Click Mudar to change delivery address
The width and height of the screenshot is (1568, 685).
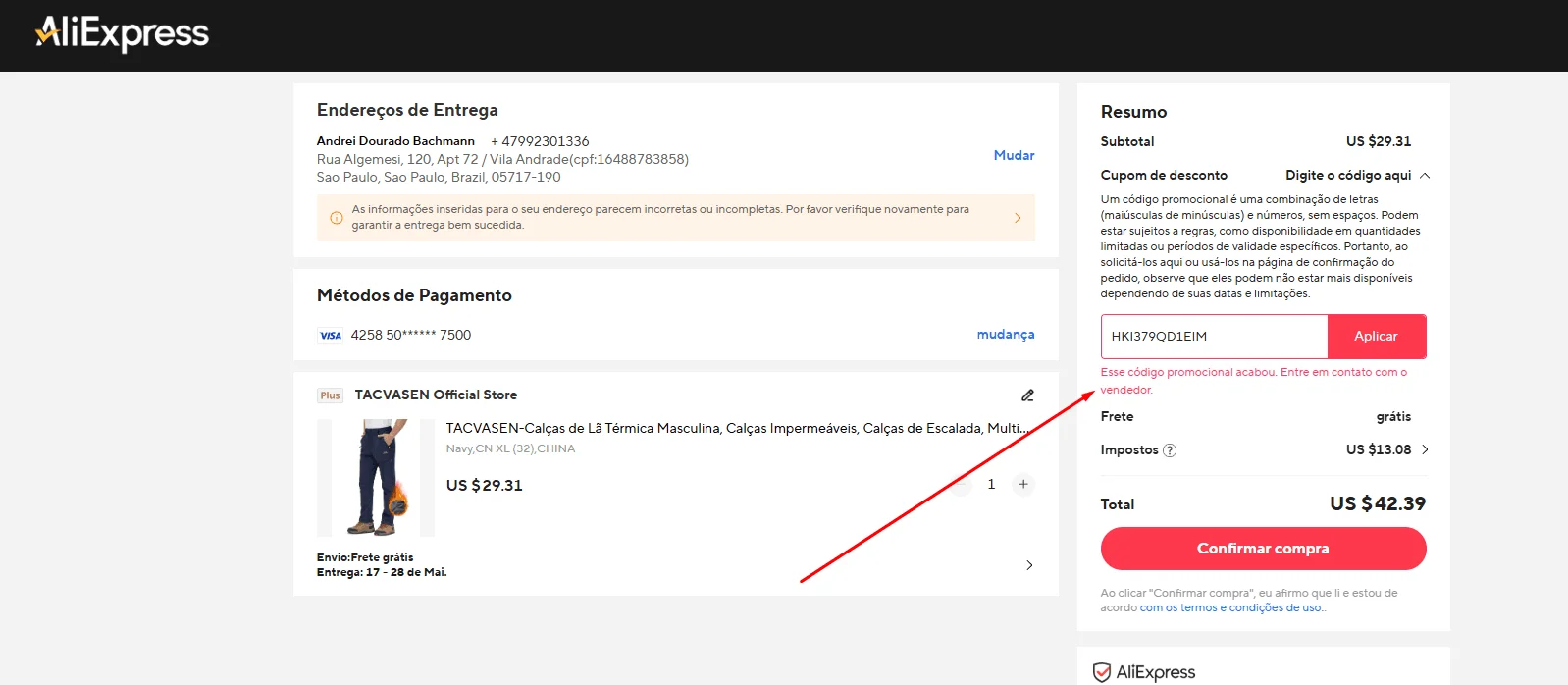coord(1014,155)
